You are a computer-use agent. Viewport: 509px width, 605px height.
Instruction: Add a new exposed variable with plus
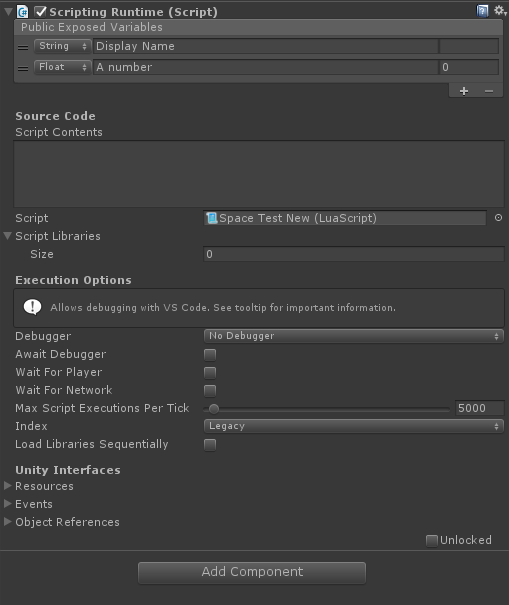(464, 91)
